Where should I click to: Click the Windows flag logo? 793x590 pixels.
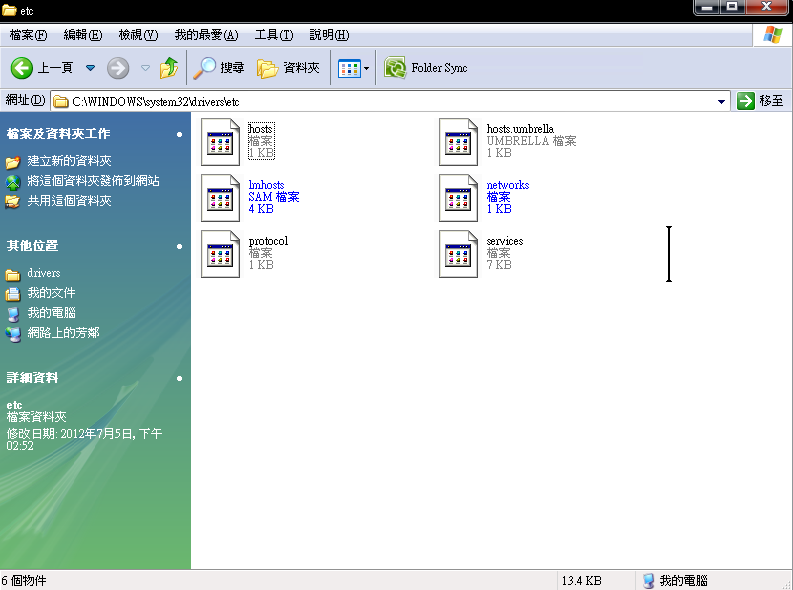pos(772,35)
